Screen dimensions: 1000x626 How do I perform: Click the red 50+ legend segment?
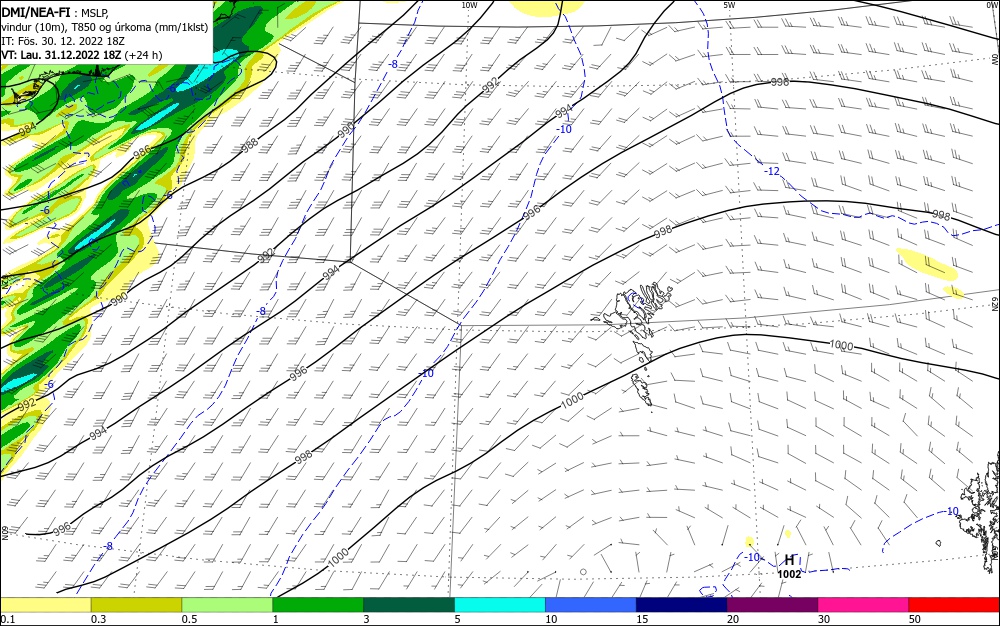tap(954, 605)
